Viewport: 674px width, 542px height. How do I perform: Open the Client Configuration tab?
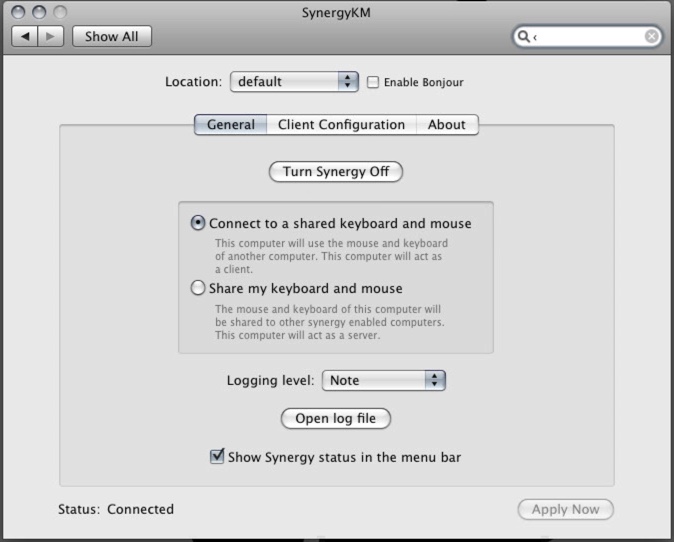[341, 125]
